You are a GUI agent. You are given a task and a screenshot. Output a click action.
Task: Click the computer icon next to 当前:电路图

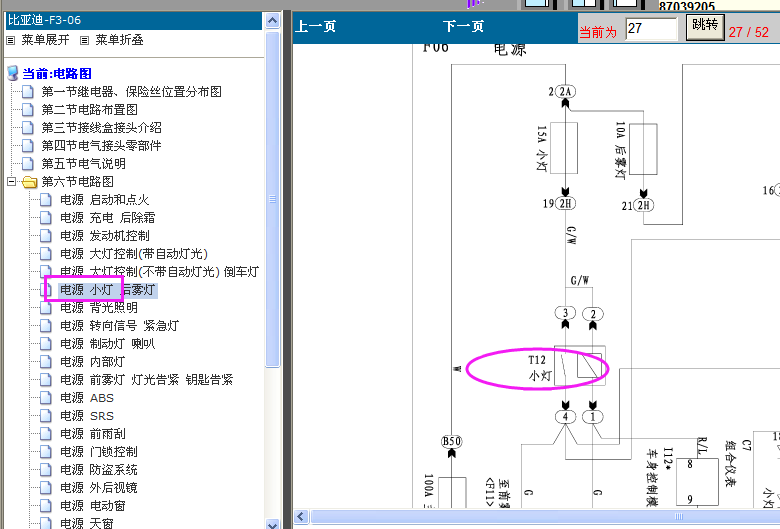13,73
